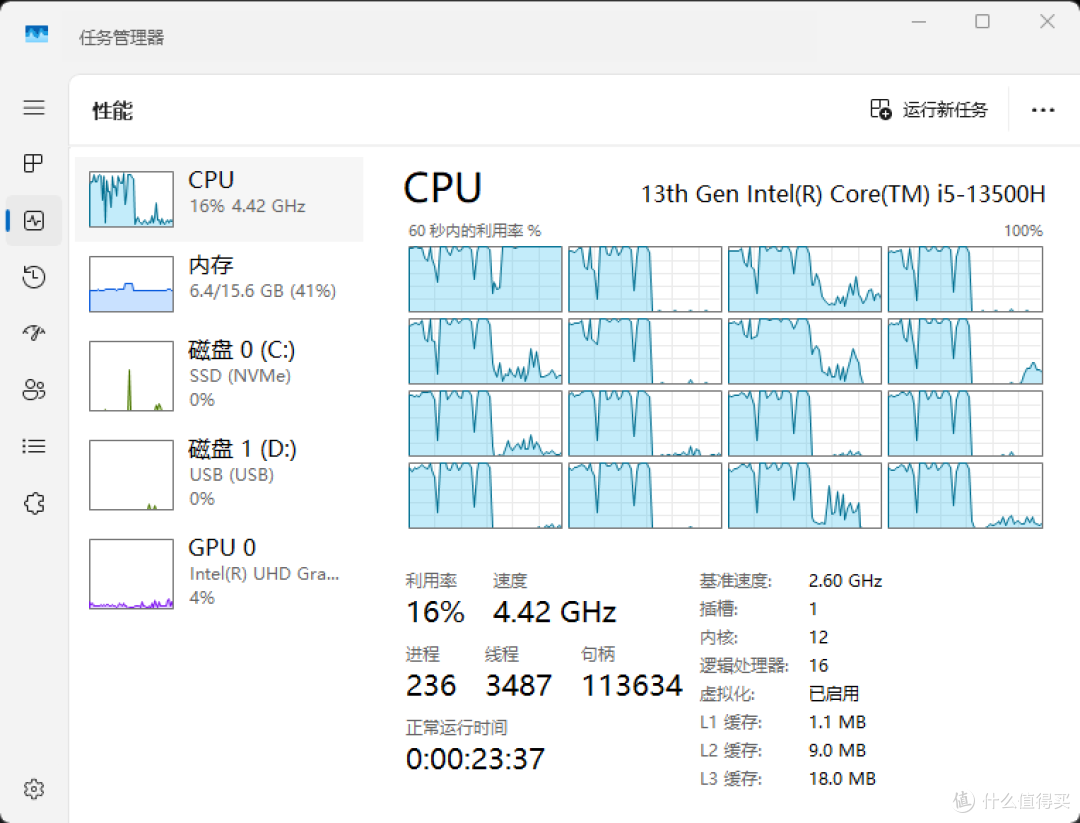Click the 18.0 MB L3 cache value
The image size is (1080, 823).
[842, 779]
